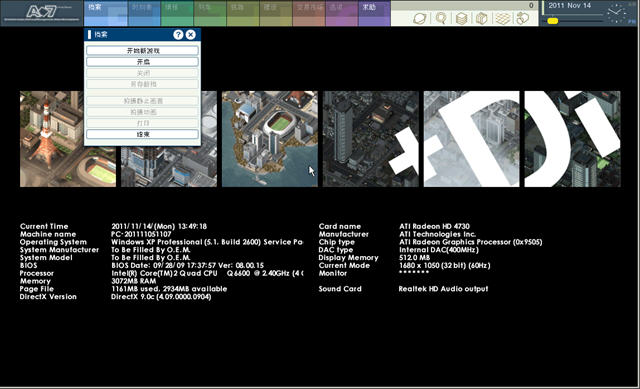
Task: Click the grid layers icon
Action: pos(502,18)
